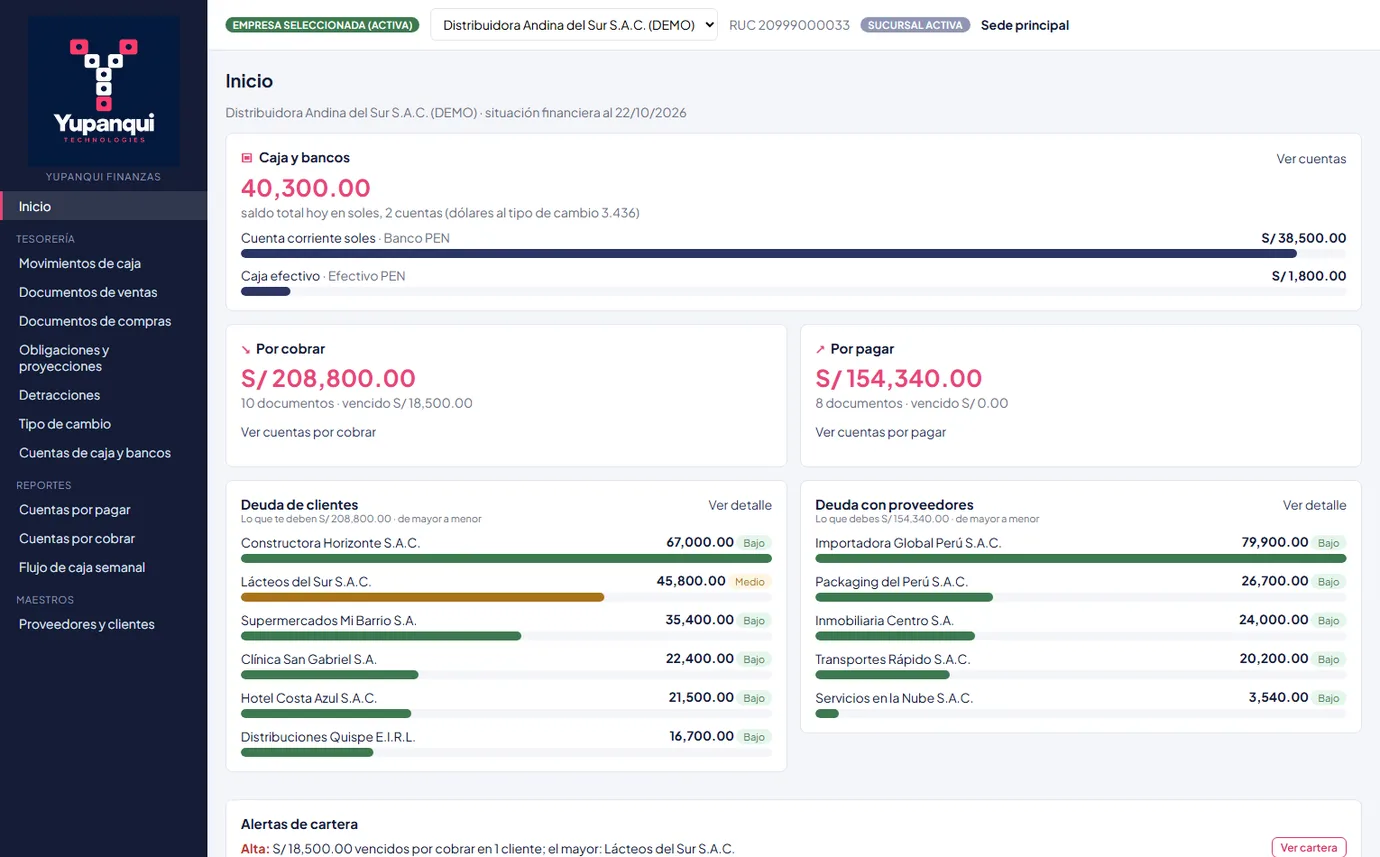The height and width of the screenshot is (857, 1380).
Task: Select Importadora Global Perú S.A.C.
Action: pos(1081,549)
